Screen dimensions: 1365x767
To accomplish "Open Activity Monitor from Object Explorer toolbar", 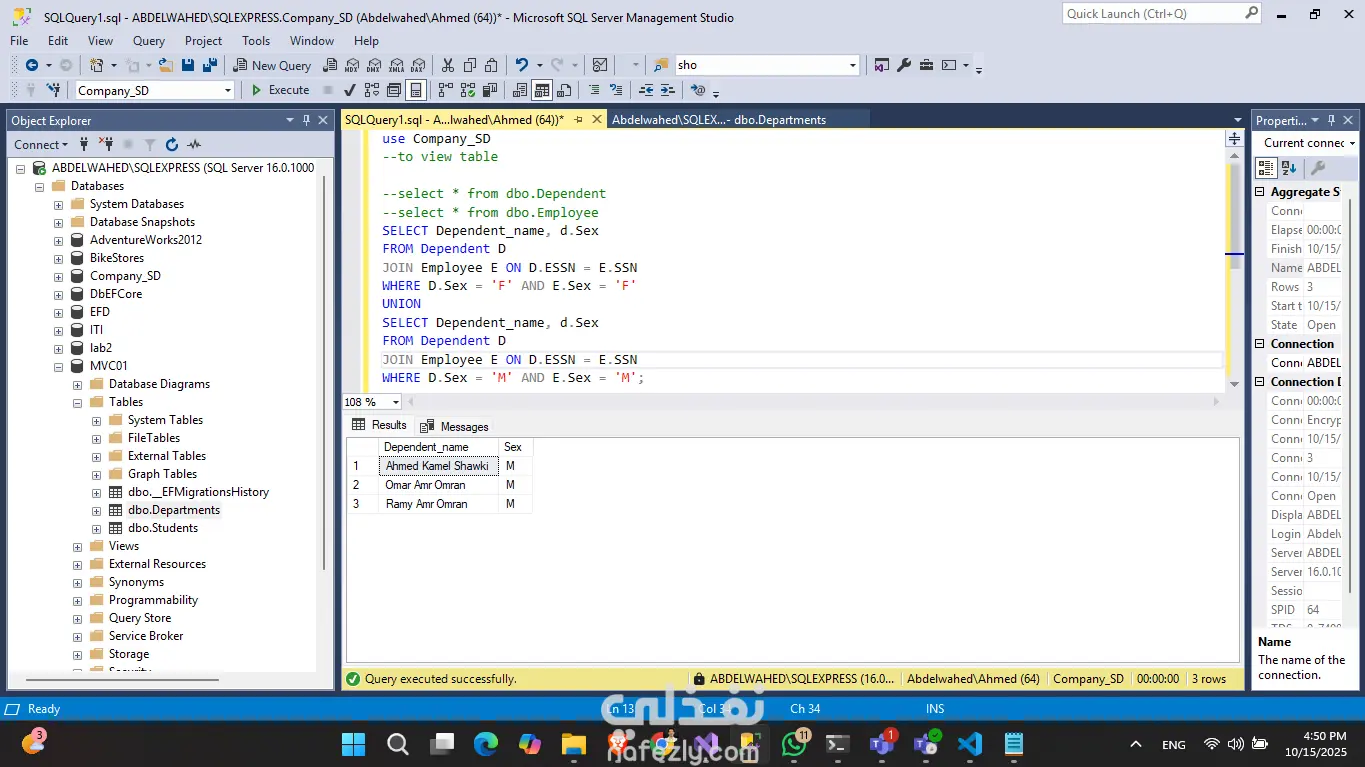I will 194,145.
